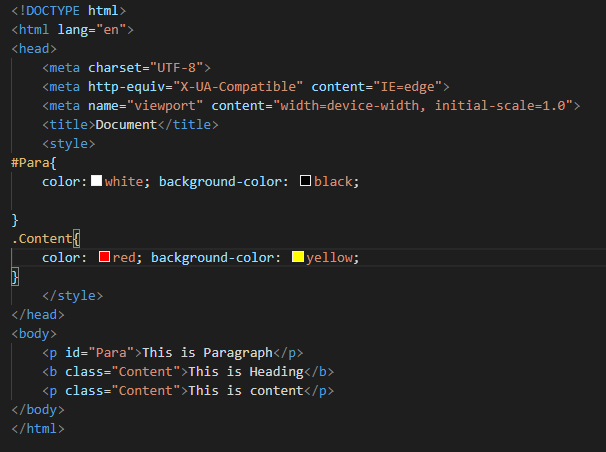Open the black color swatch picker
This screenshot has width=606, height=452.
click(305, 180)
